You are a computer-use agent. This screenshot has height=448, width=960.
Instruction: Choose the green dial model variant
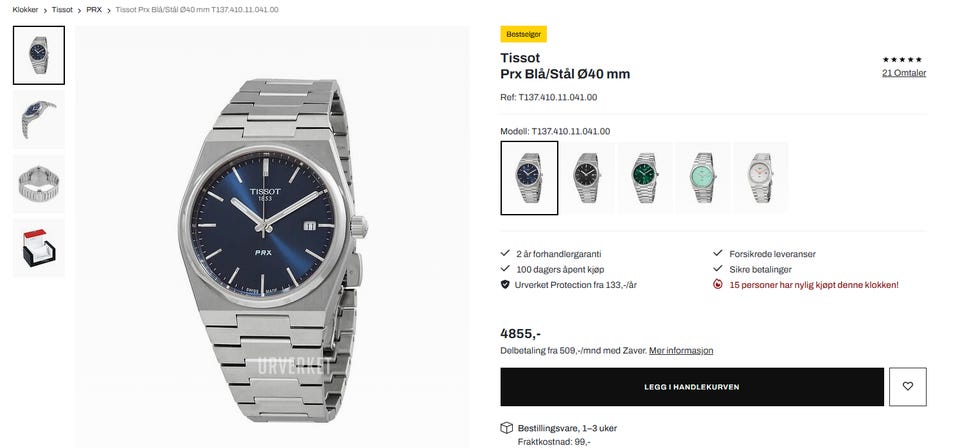click(645, 178)
